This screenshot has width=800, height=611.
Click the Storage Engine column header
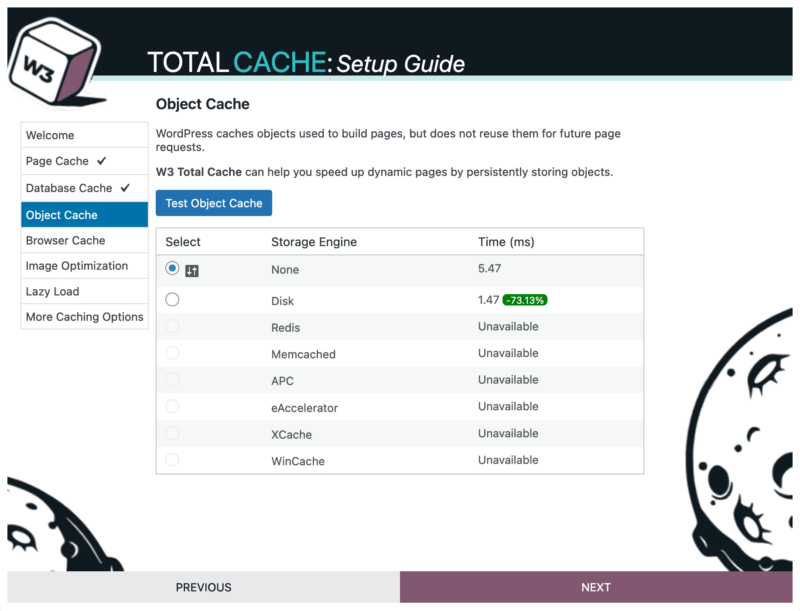point(314,242)
